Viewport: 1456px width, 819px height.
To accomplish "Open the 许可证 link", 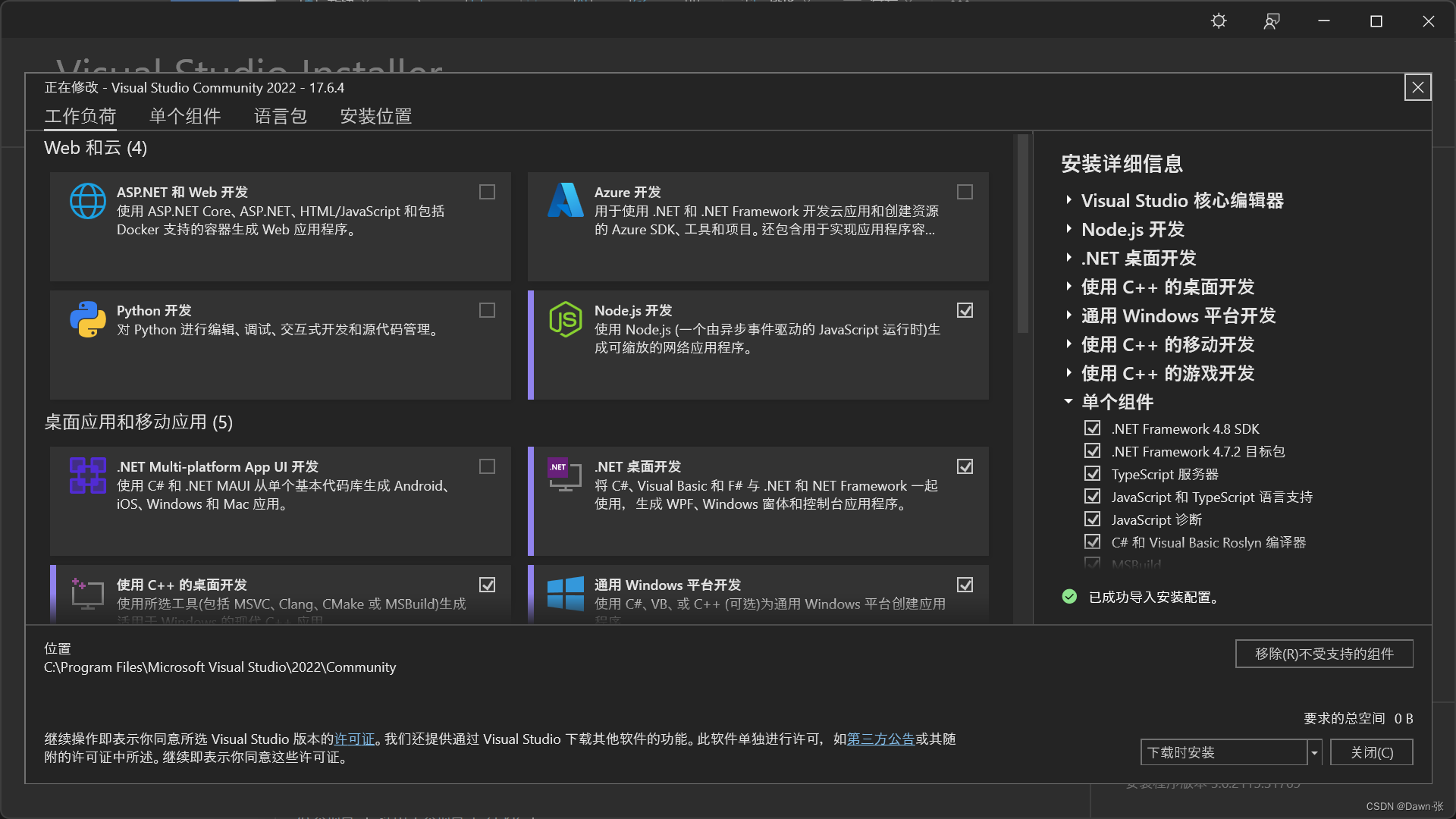I will (x=355, y=739).
